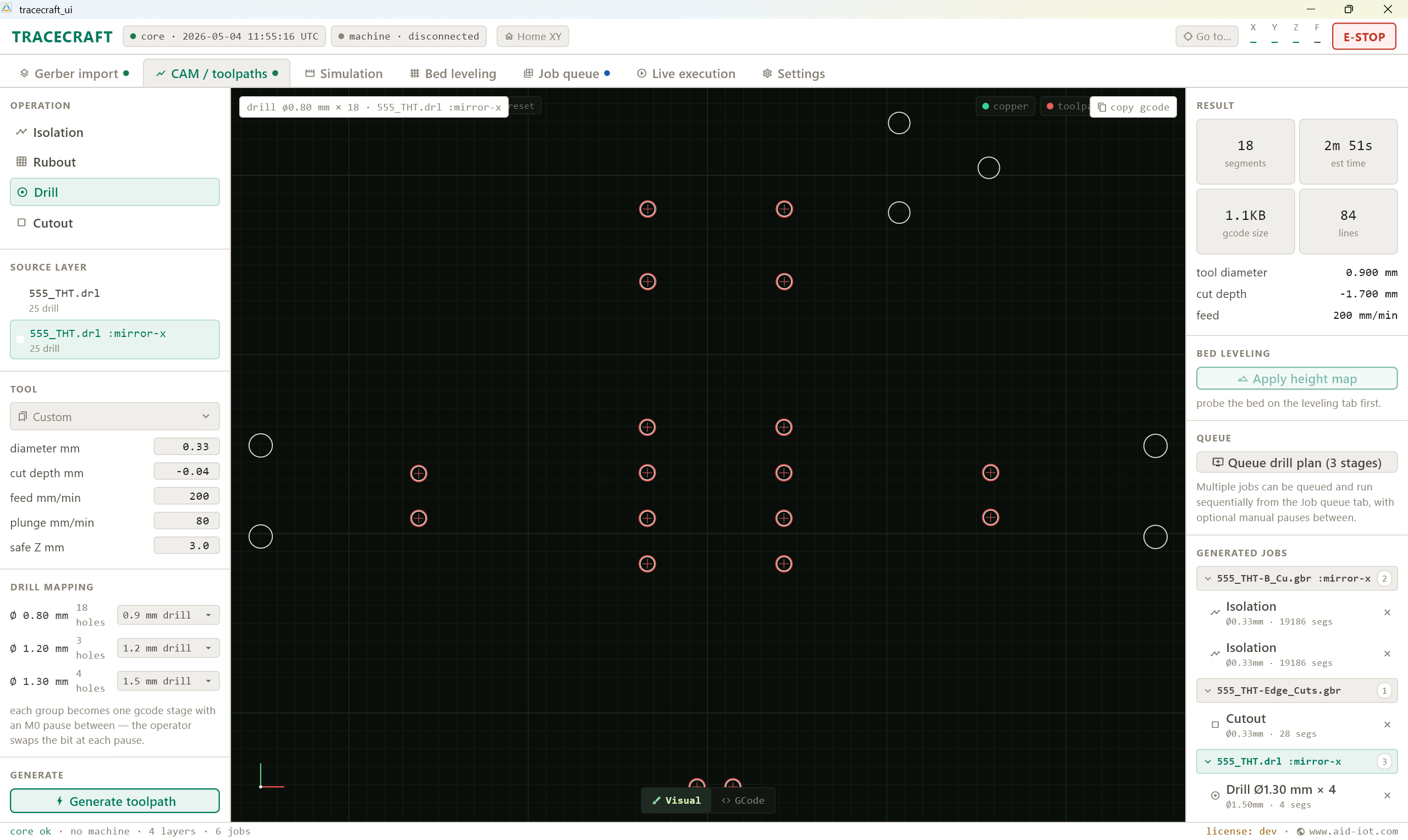Toggle the toolpath layer visibility
1408x840 pixels.
1064,106
